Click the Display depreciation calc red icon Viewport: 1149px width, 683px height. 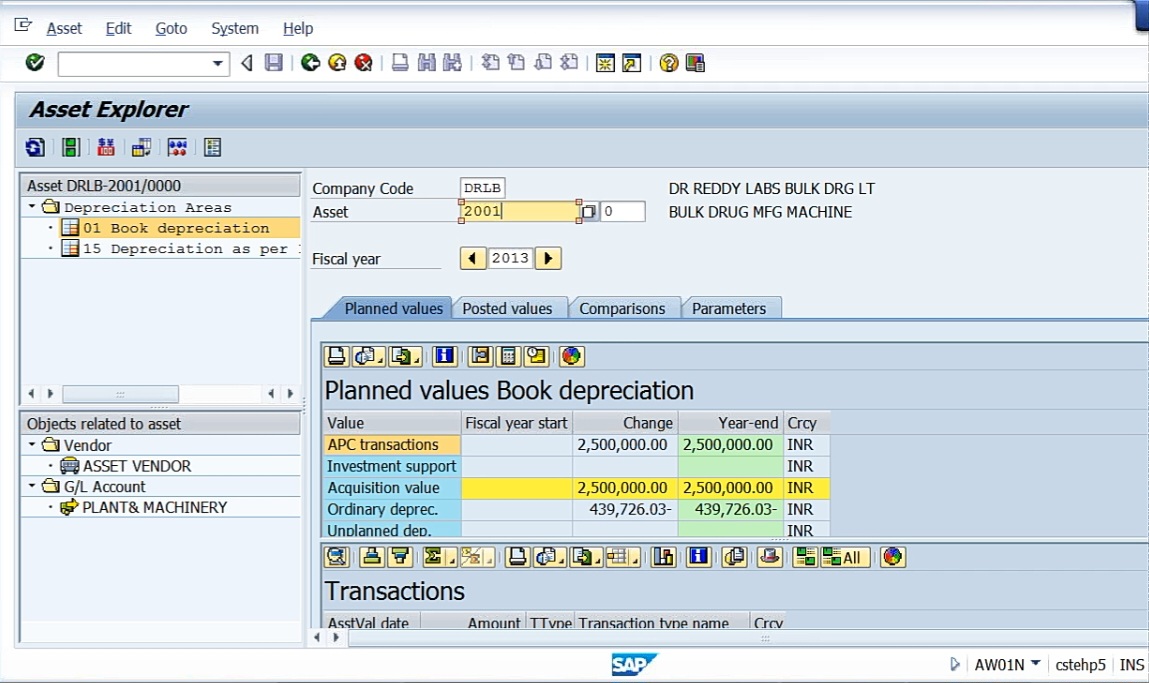coord(106,147)
